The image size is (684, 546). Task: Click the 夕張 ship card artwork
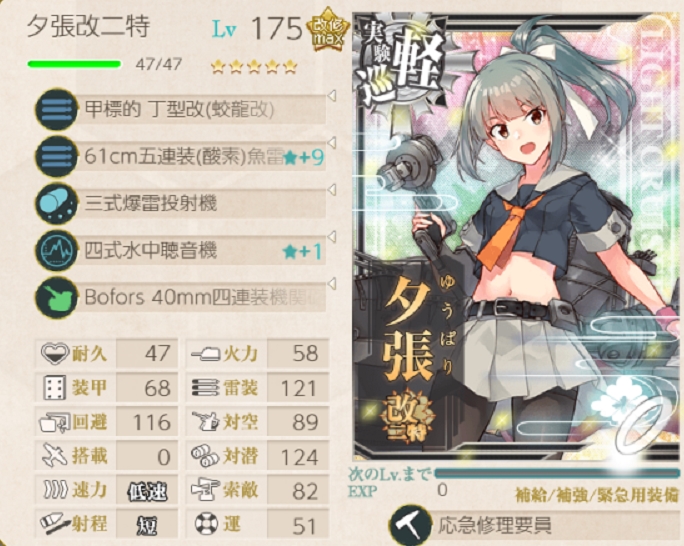tap(517, 235)
